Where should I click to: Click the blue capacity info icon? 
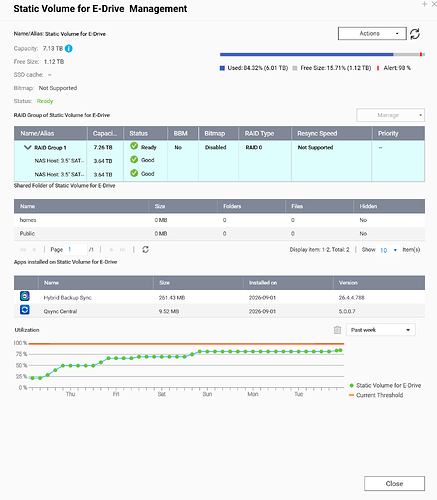[69, 49]
